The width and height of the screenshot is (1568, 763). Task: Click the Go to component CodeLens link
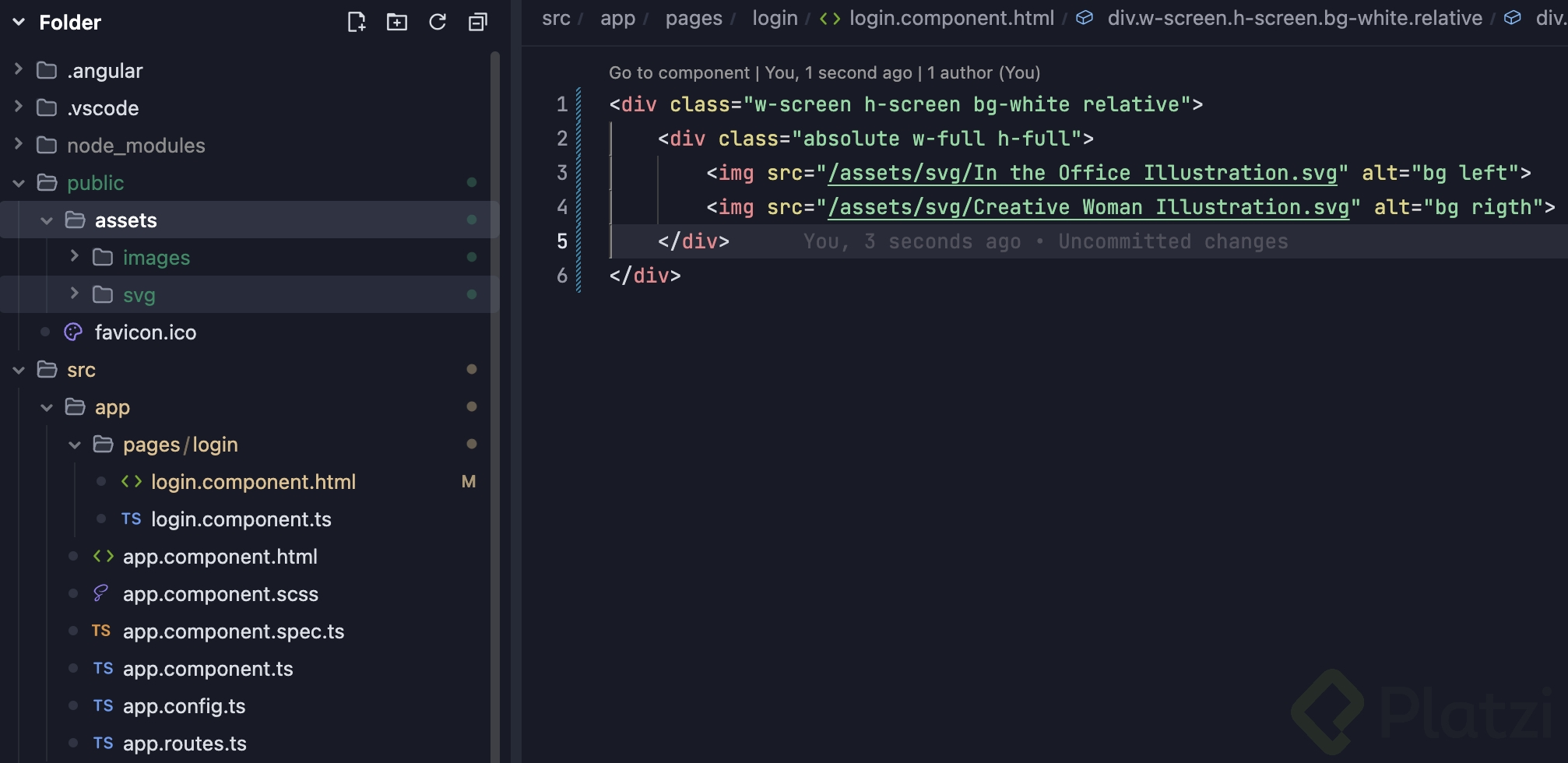(679, 72)
